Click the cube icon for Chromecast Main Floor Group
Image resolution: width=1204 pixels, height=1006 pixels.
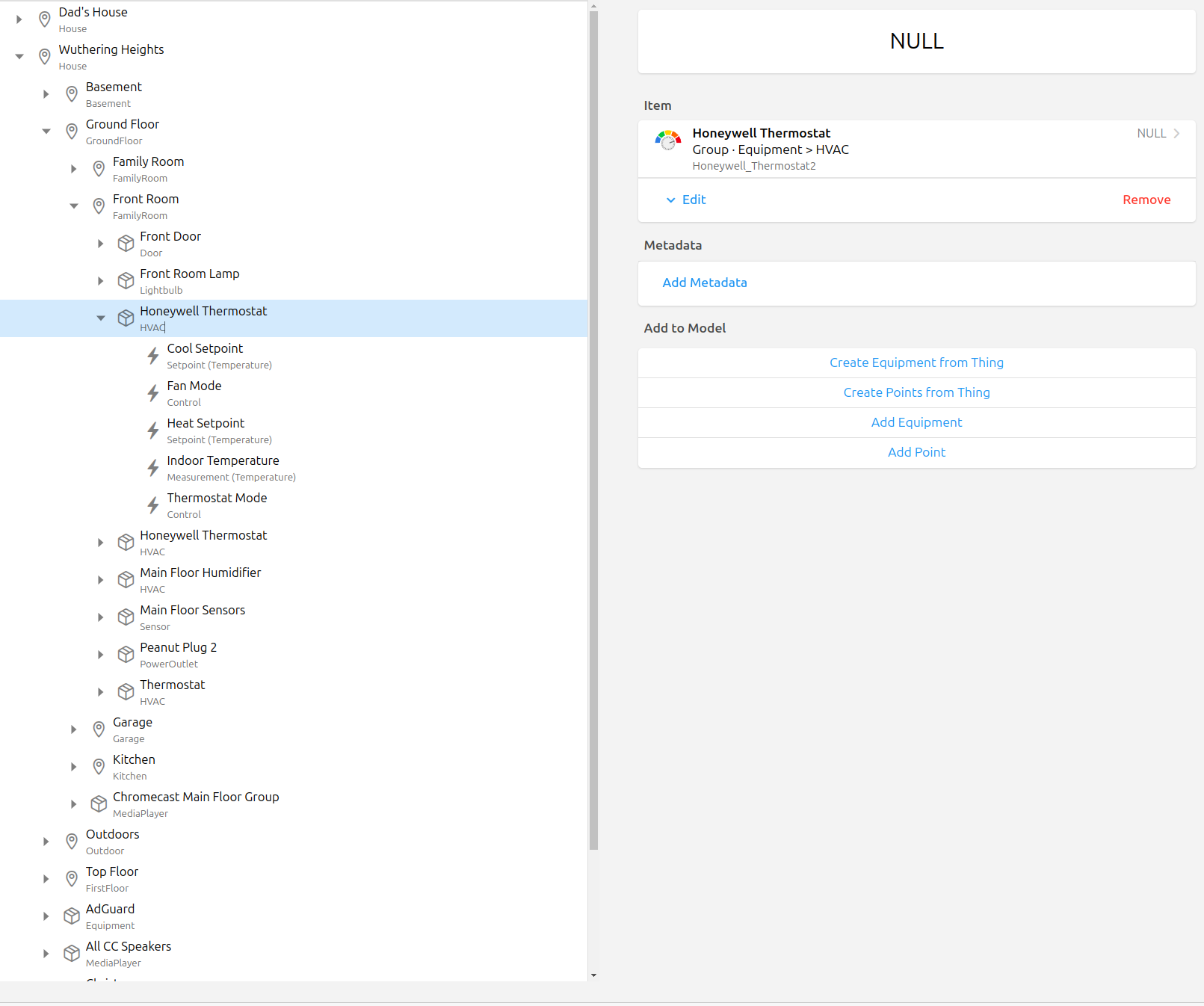tap(99, 804)
